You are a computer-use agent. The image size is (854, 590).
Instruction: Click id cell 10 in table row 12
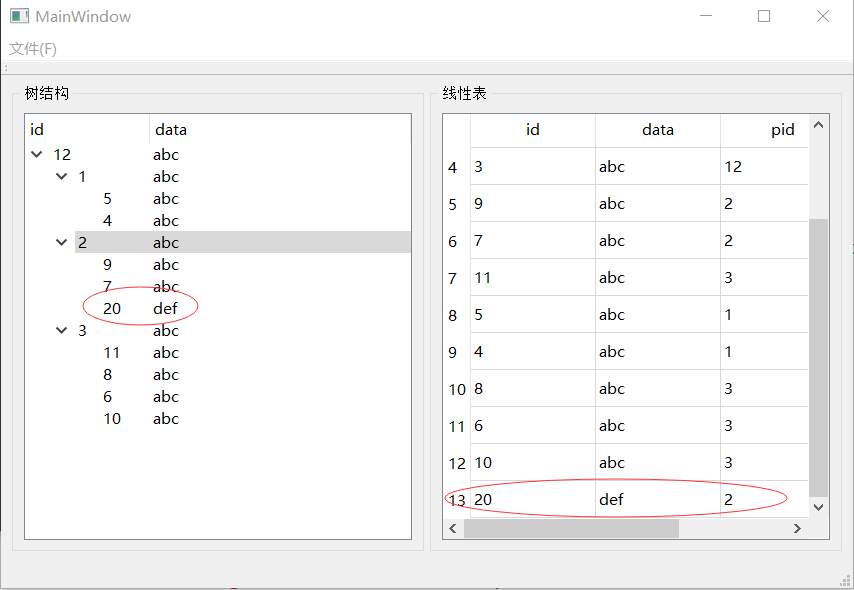533,463
